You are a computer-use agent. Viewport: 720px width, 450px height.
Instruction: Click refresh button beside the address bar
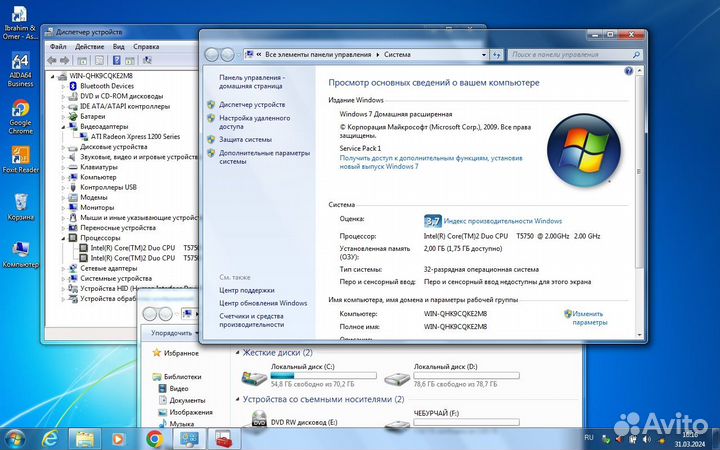[496, 55]
